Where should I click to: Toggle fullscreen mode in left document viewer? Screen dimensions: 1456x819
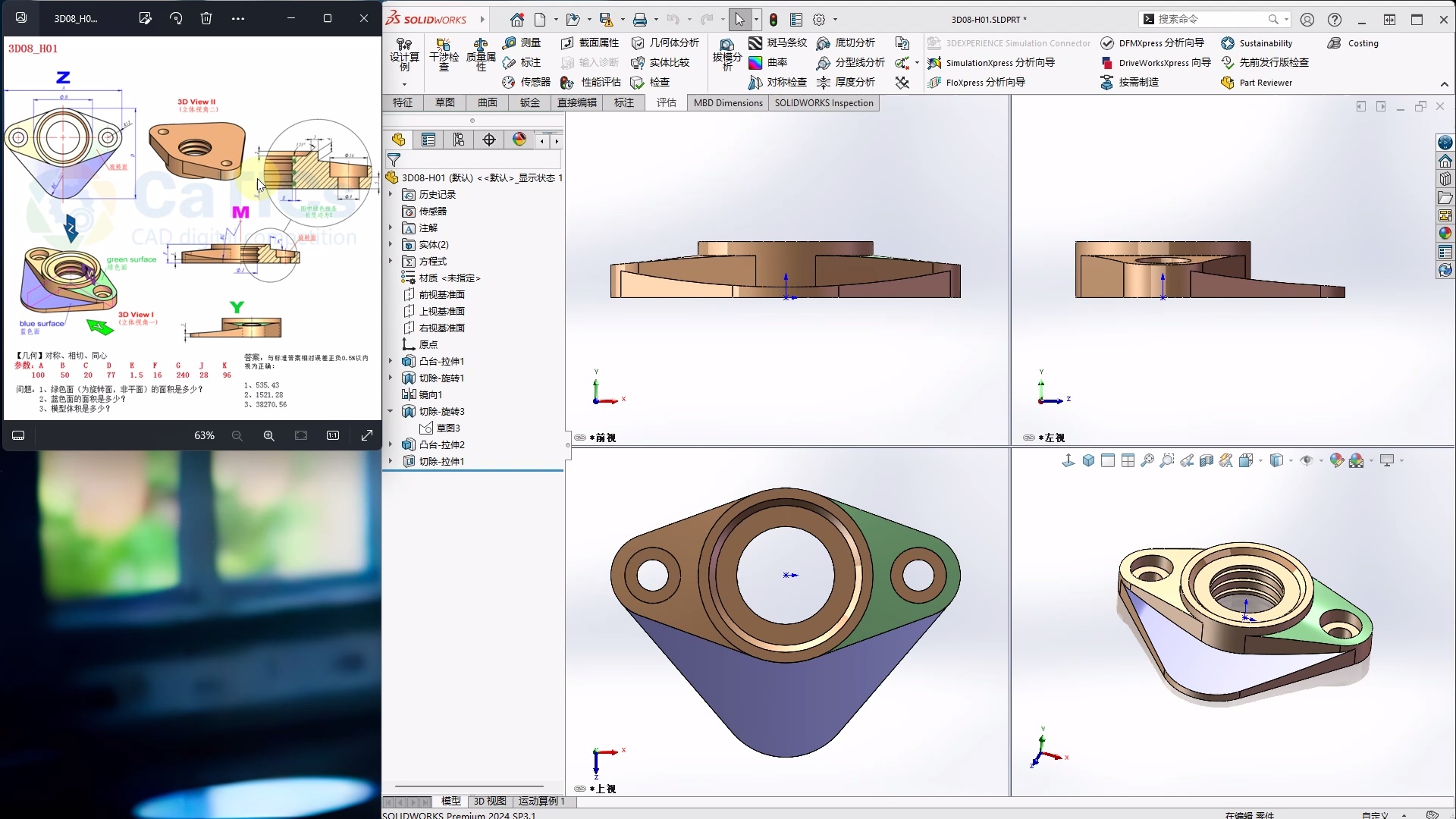click(367, 435)
